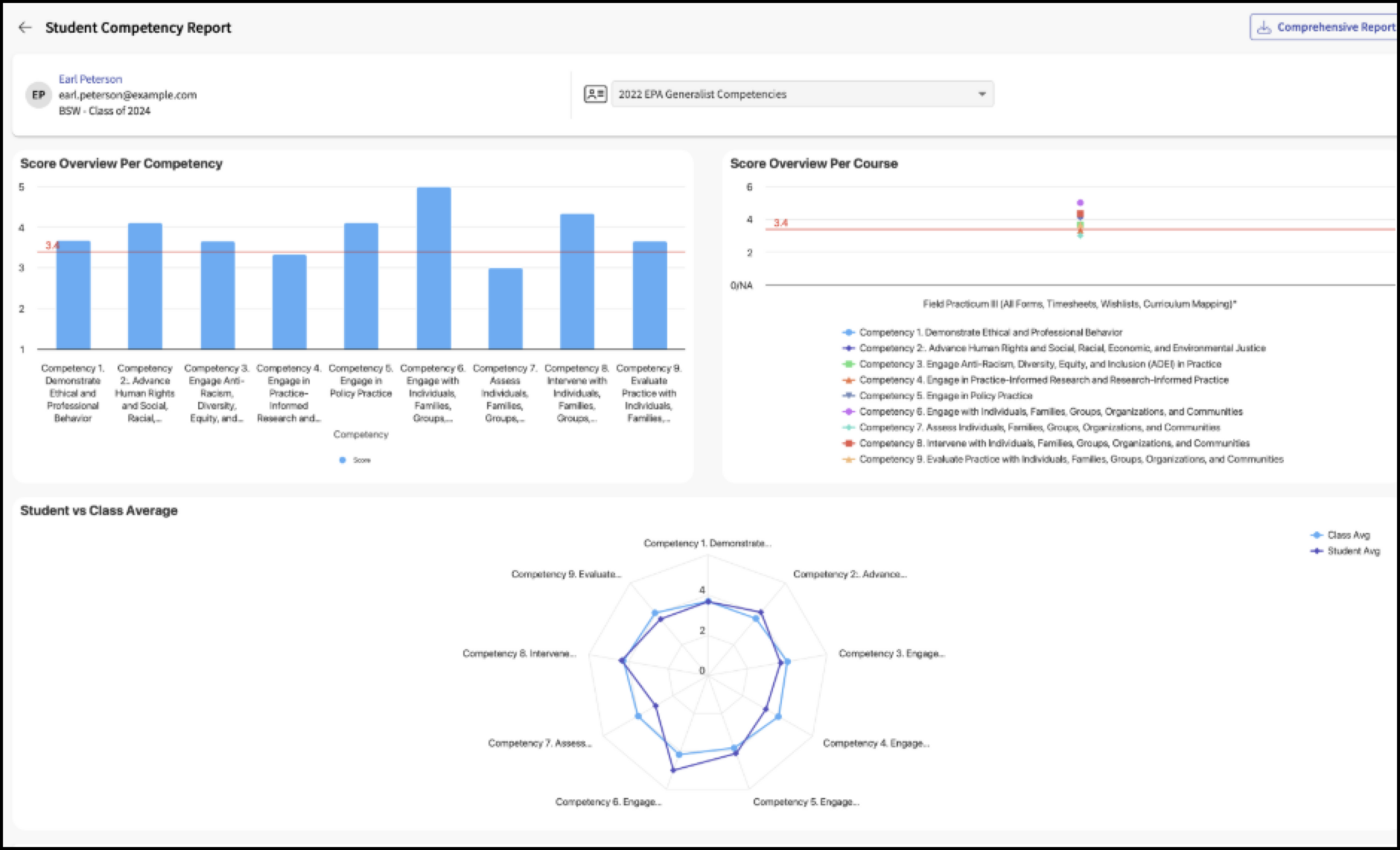Click the ID card icon beside the competencies dropdown

(595, 94)
